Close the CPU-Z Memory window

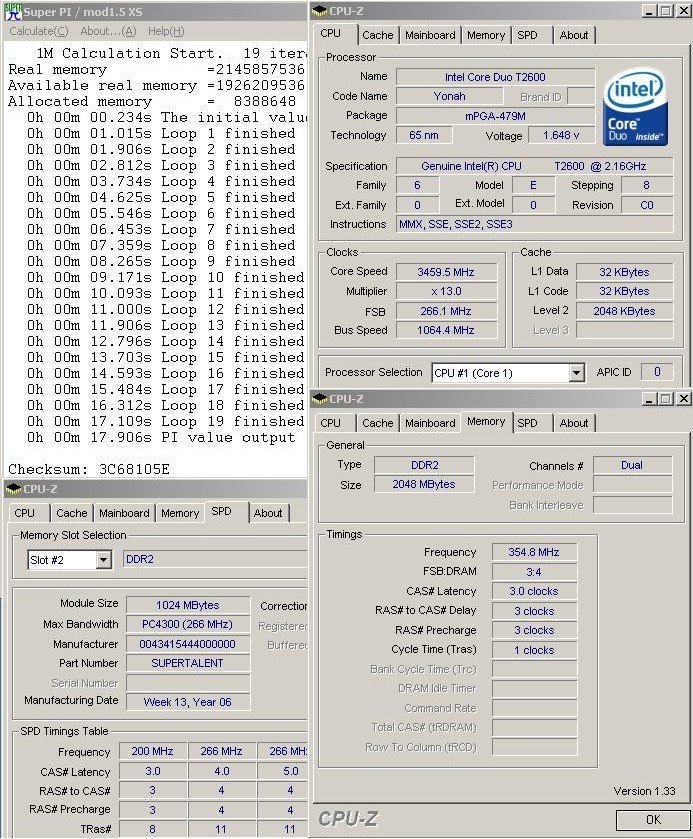[x=683, y=399]
